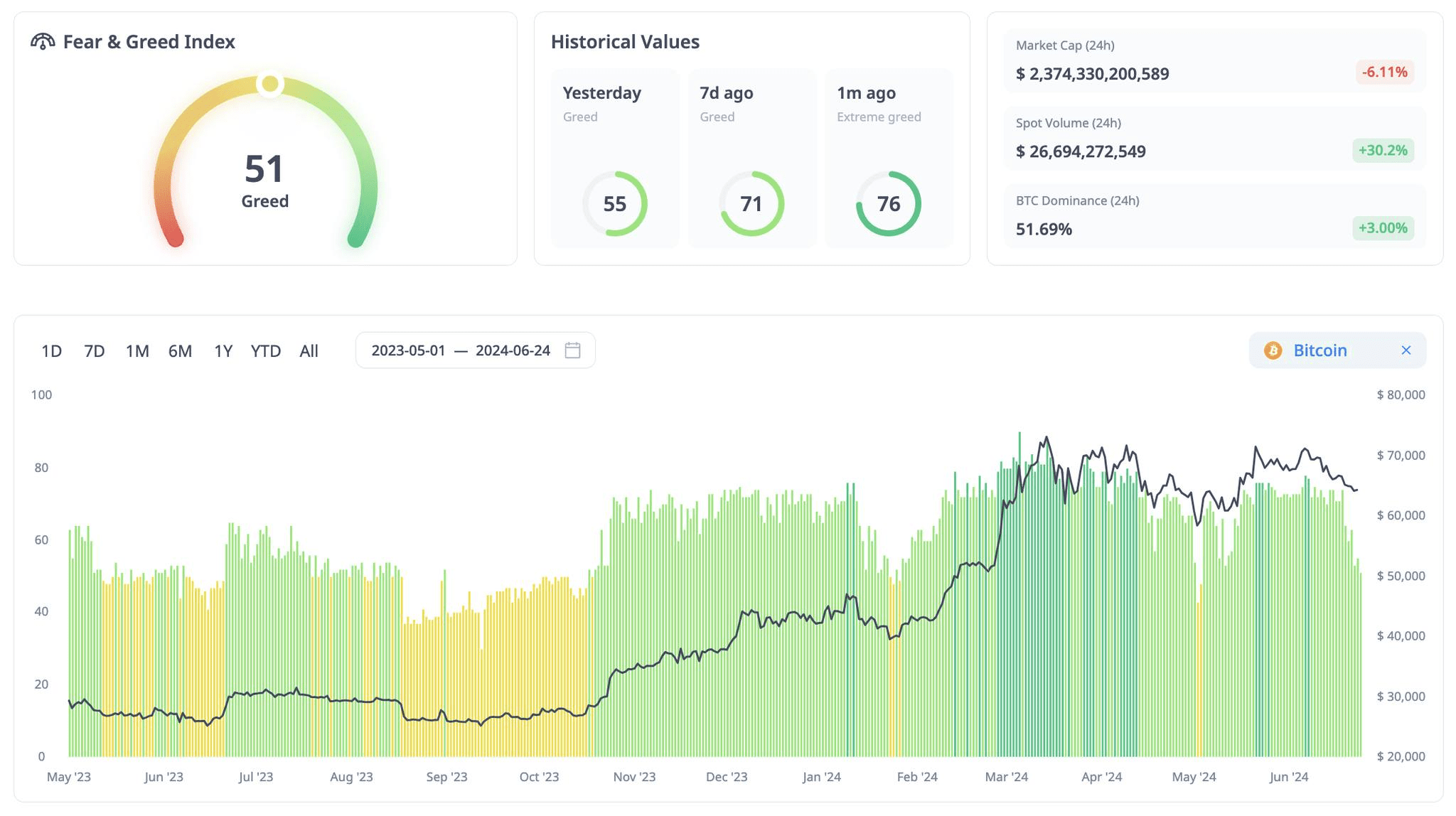Click the orange Bitcoin logo icon

coord(1273,350)
